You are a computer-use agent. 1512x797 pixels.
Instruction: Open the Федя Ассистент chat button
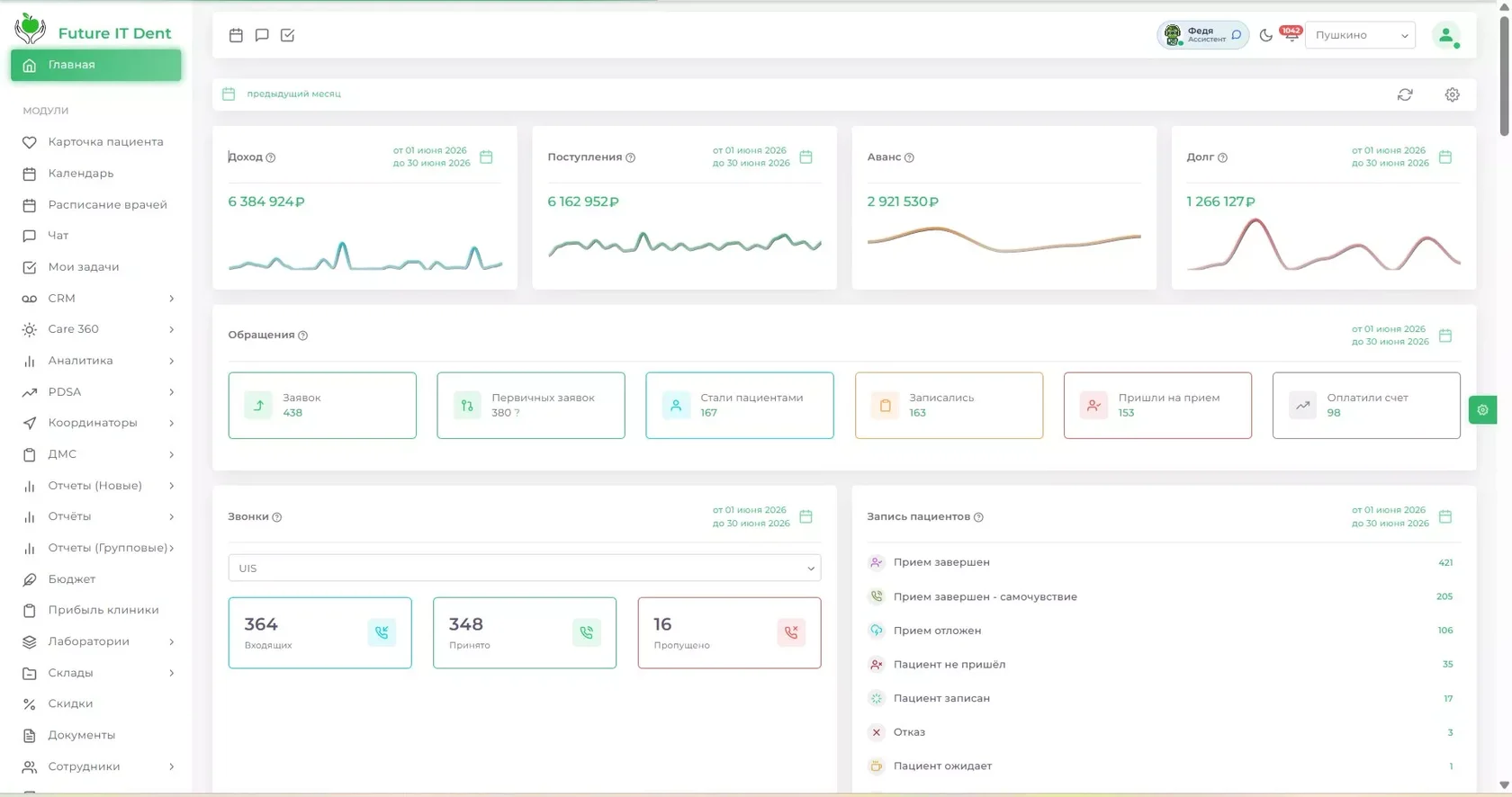1202,35
